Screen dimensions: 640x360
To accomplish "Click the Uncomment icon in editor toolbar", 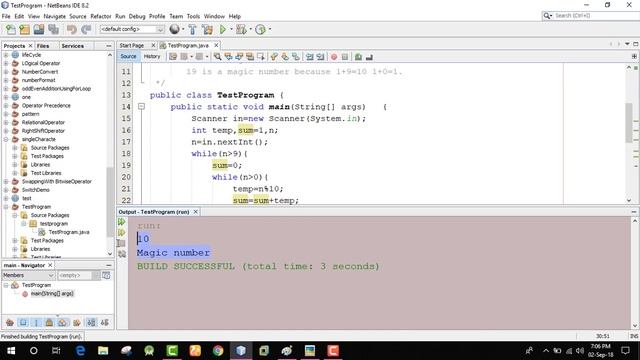I will coord(369,57).
